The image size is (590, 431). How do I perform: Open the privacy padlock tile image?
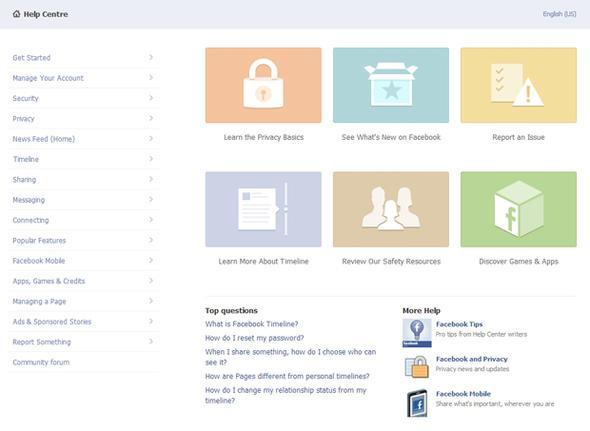coord(263,85)
